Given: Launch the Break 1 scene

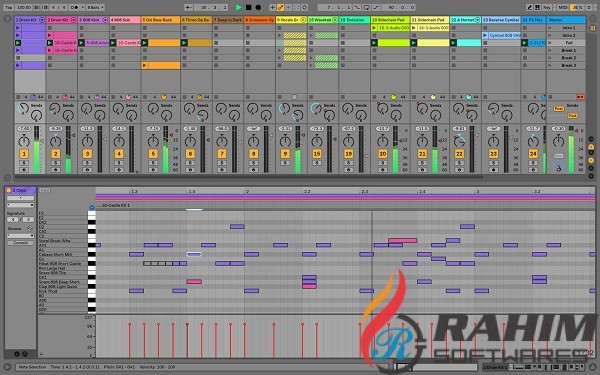Looking at the screenshot, I should click(x=550, y=51).
